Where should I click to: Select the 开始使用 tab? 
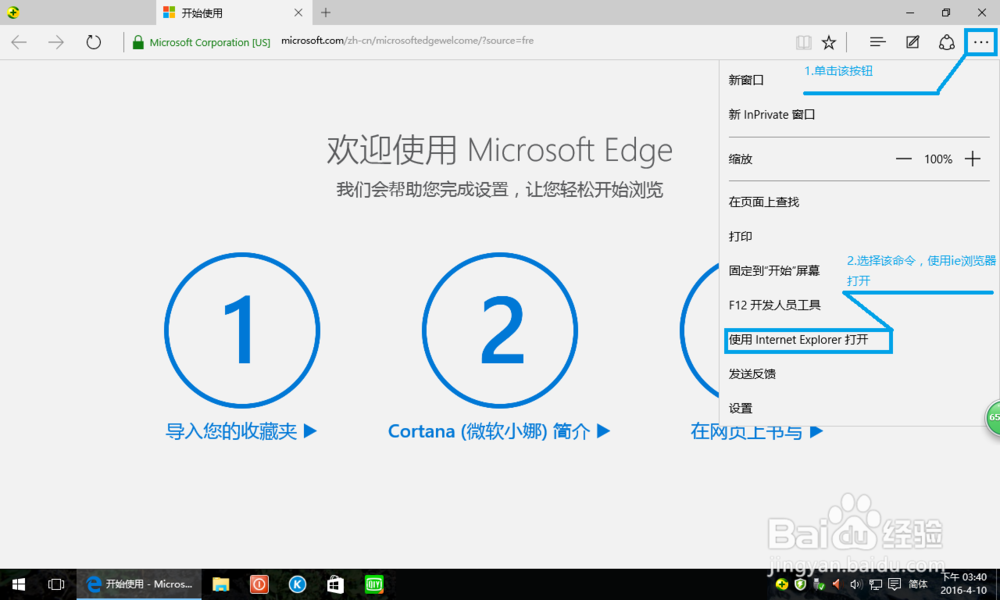(233, 13)
